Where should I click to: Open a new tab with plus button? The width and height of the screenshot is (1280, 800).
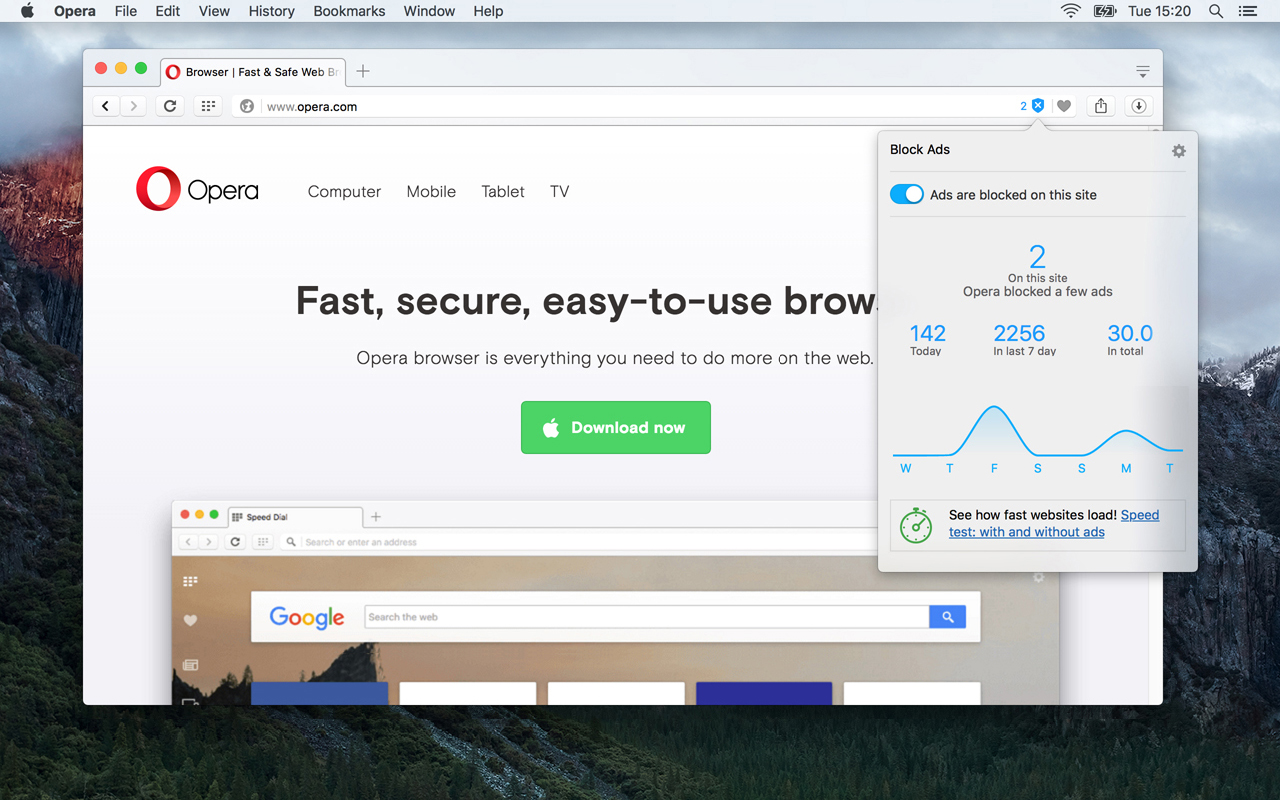click(x=363, y=71)
